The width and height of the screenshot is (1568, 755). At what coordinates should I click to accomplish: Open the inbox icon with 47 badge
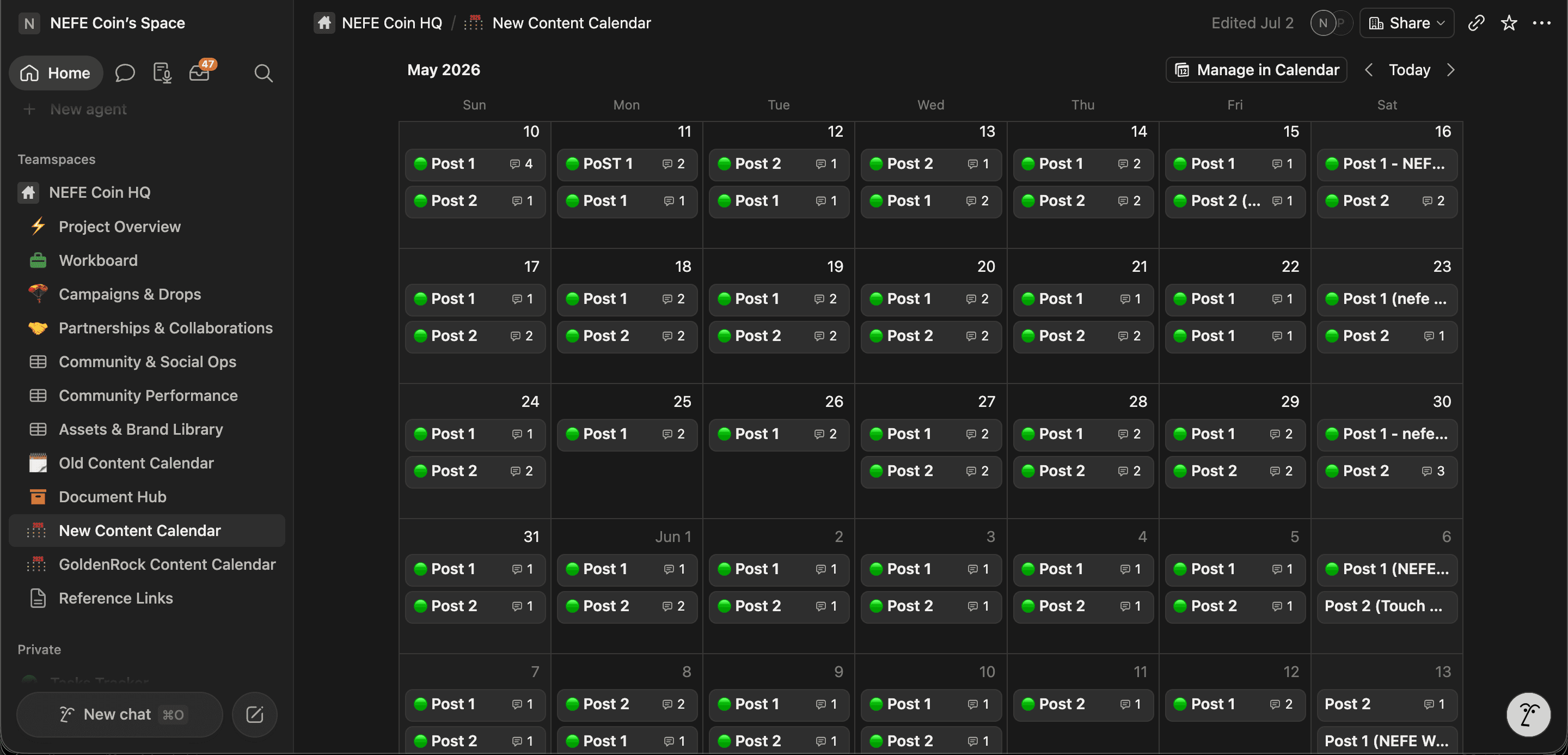point(200,72)
